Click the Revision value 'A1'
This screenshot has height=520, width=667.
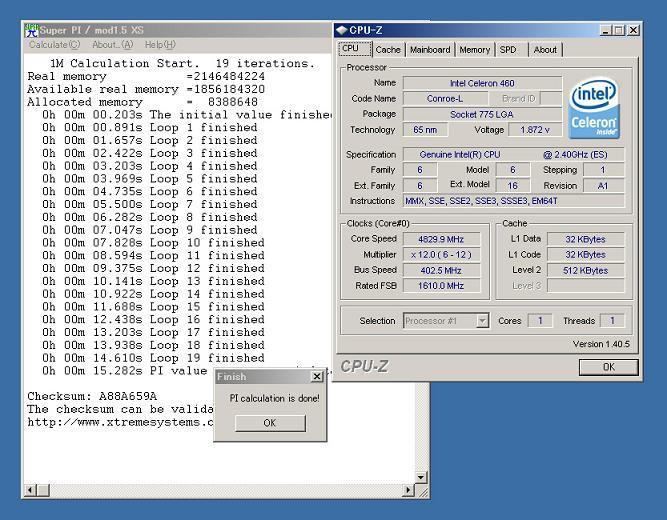click(603, 186)
